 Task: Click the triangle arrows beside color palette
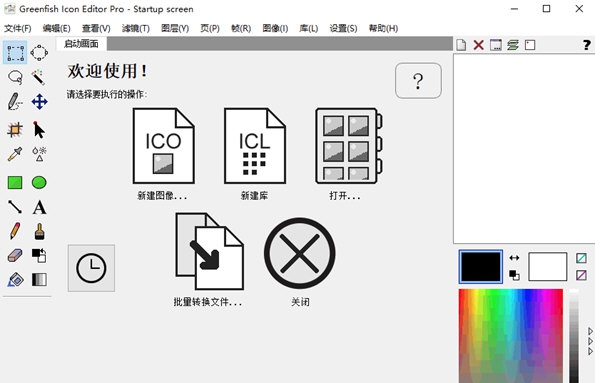(x=590, y=341)
